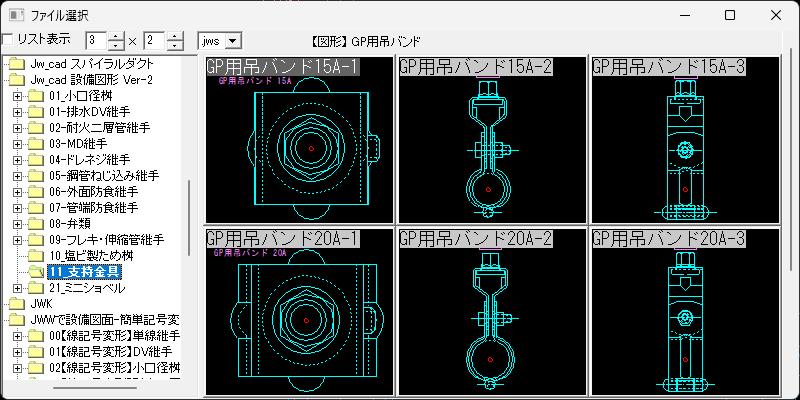Select 01【線記号変形】DV継手 folder
Screen dimensions: 800x400
click(111, 352)
